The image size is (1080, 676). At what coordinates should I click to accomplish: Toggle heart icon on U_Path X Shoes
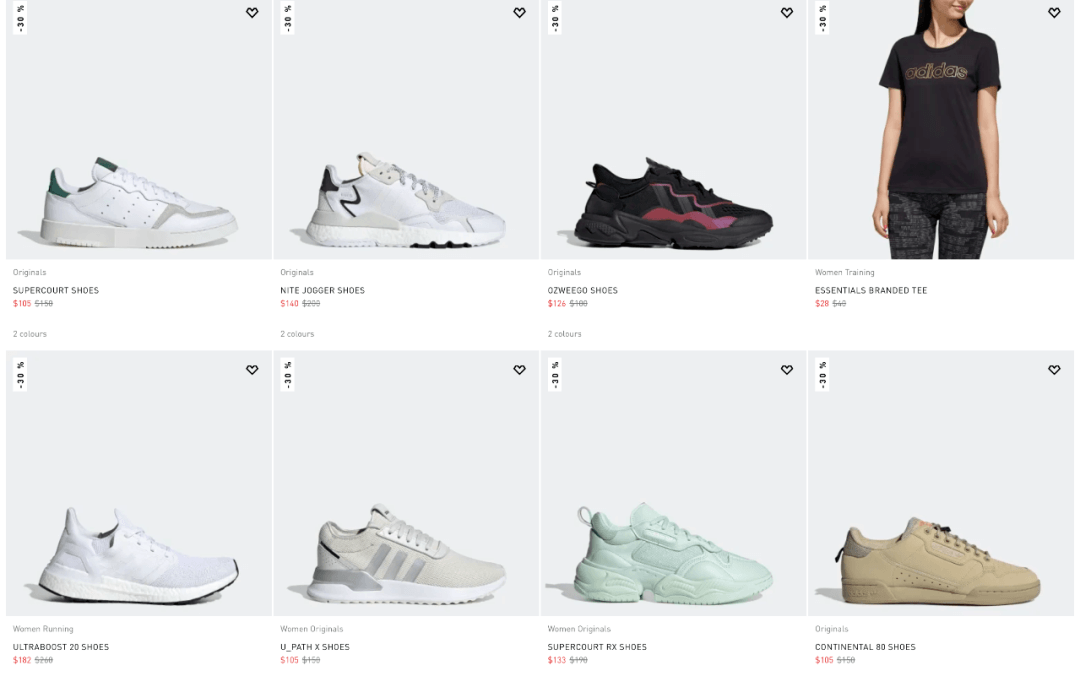click(519, 369)
